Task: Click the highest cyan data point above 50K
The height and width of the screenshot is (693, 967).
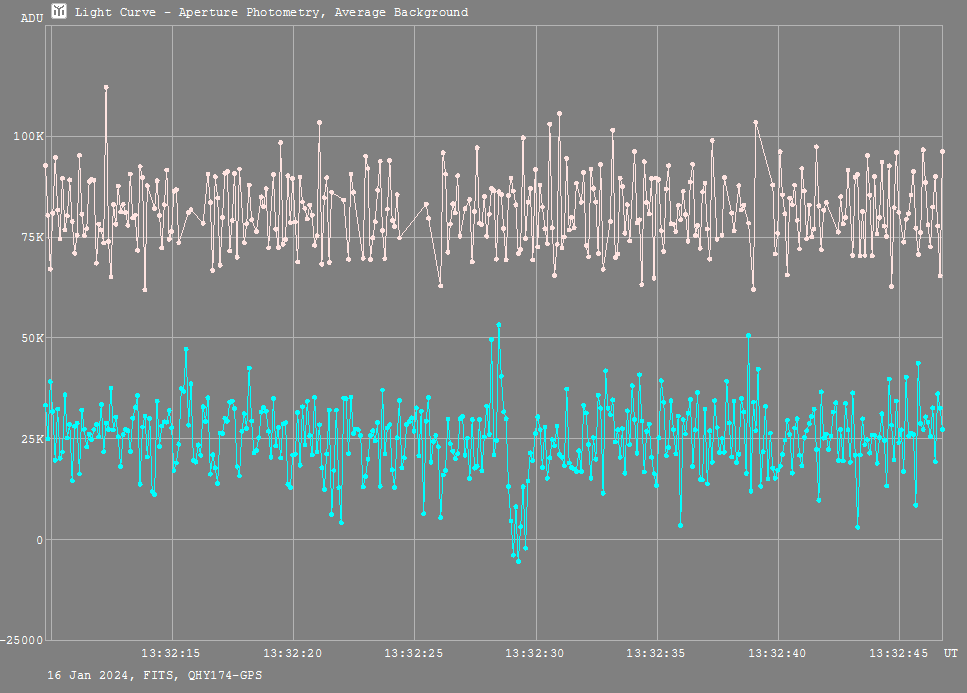Action: [498, 324]
